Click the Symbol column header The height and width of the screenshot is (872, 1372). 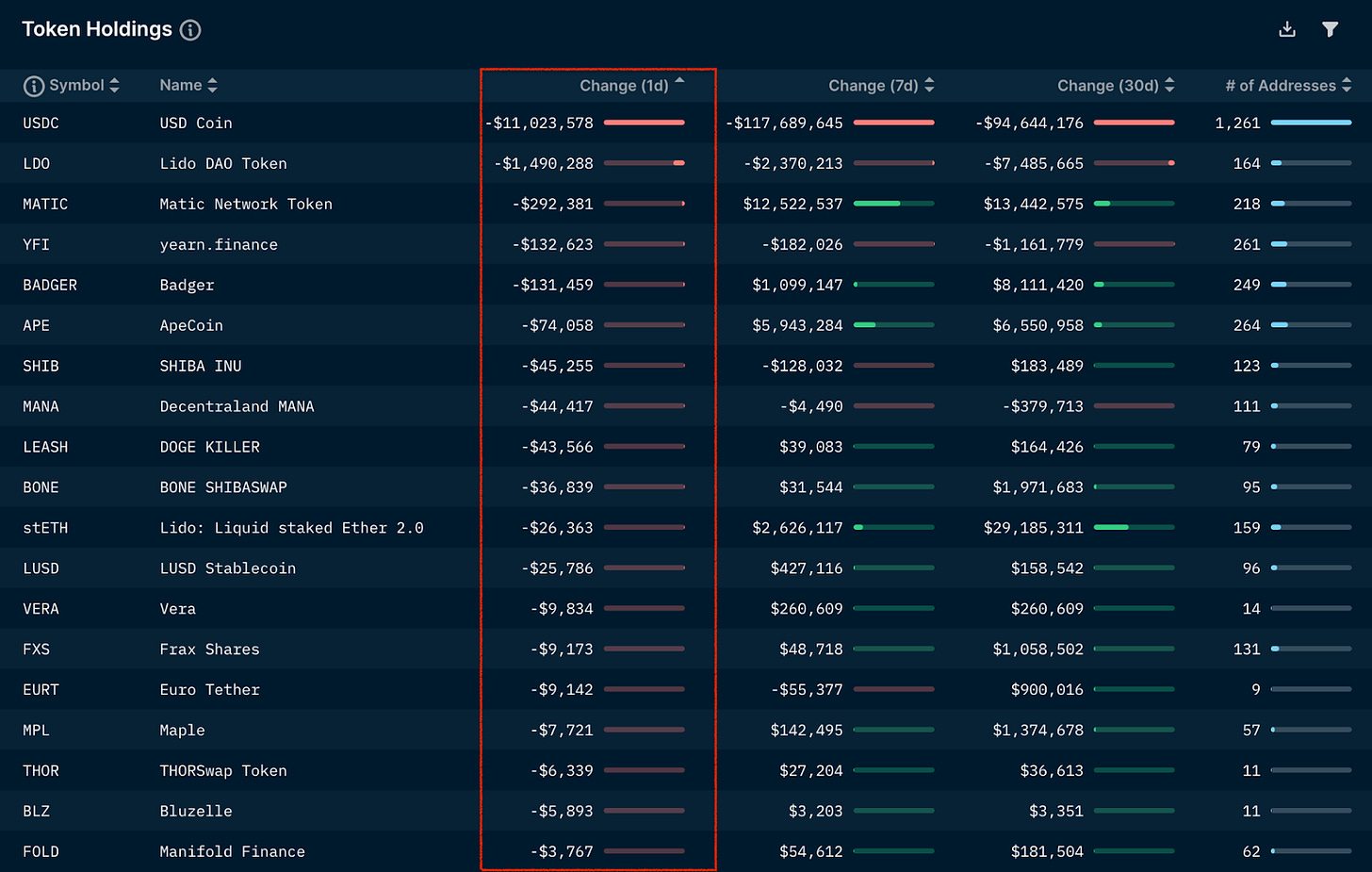pos(76,85)
